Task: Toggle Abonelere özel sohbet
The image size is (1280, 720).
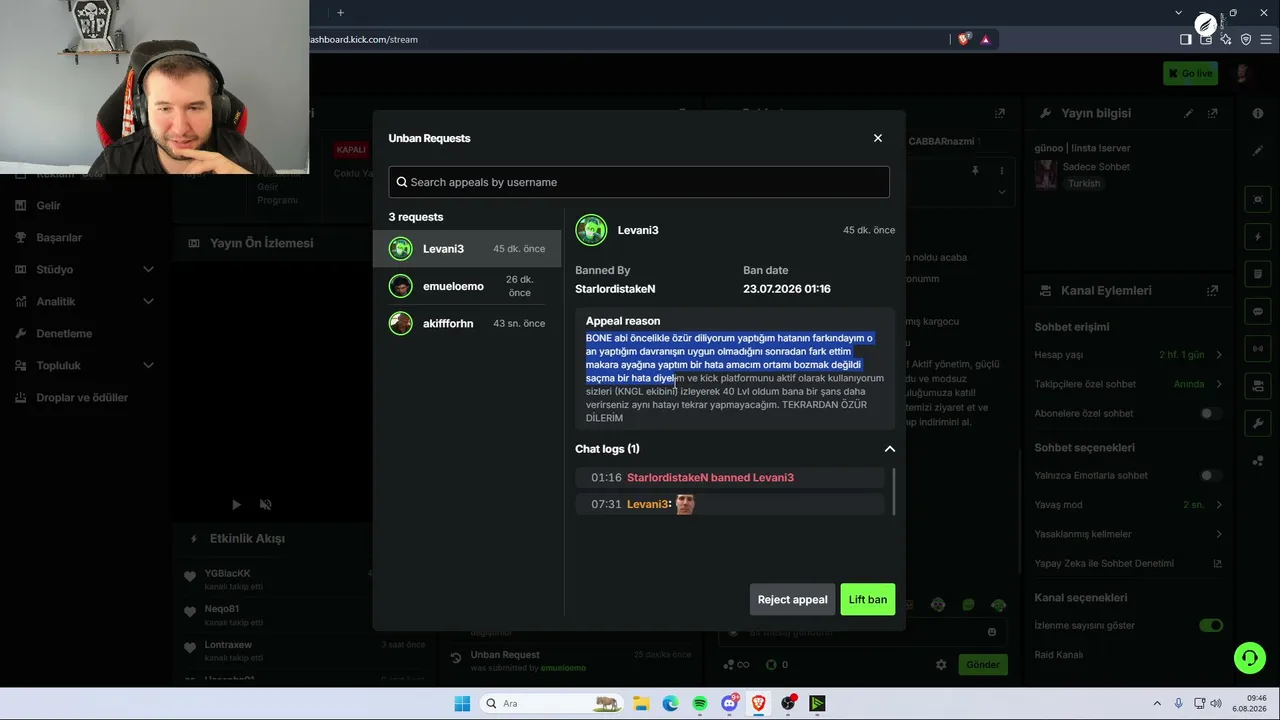Action: tap(1211, 413)
